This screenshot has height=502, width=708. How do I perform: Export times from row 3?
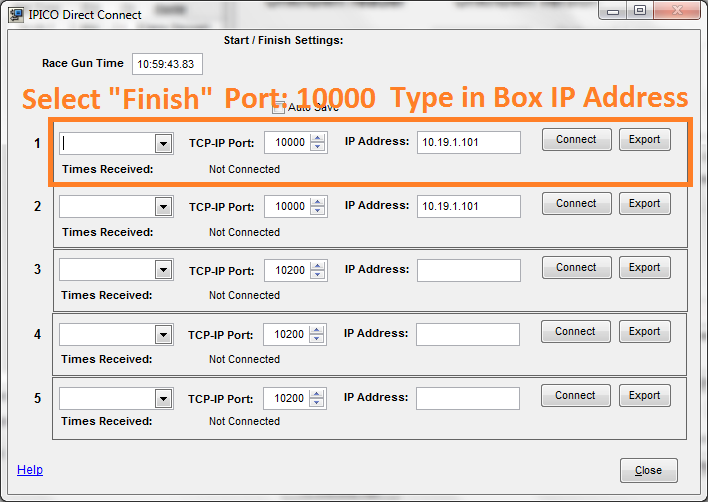click(645, 268)
